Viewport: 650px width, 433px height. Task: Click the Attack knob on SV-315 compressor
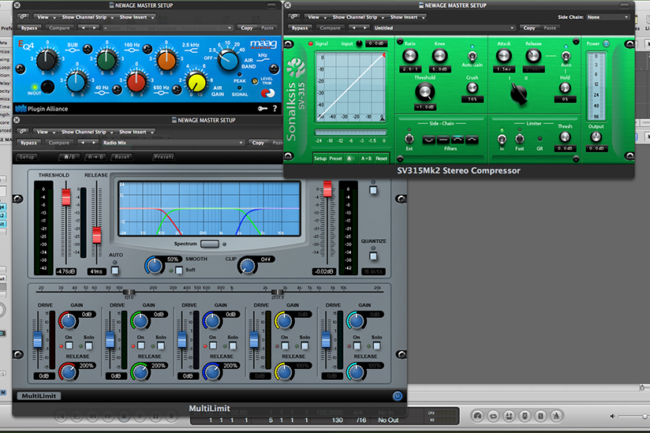(505, 54)
